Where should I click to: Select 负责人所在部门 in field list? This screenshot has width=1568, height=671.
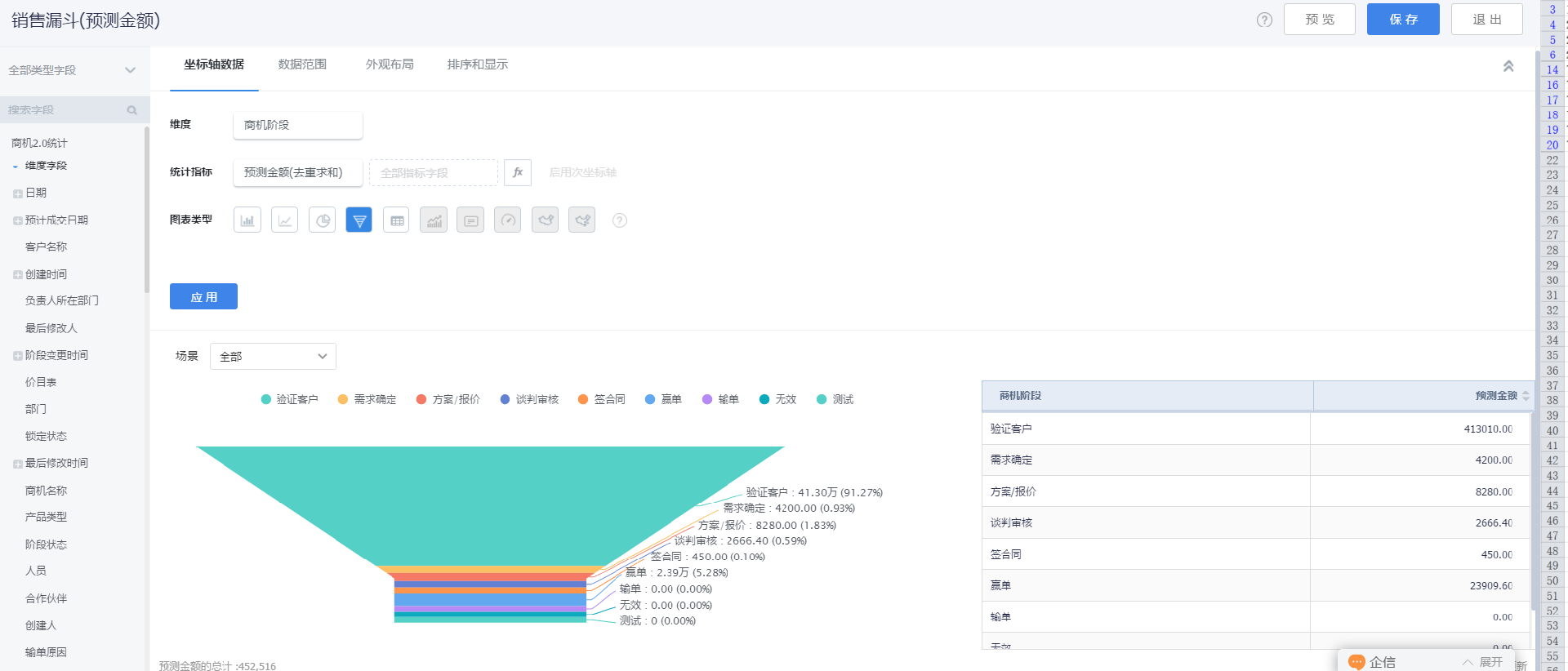click(x=62, y=300)
